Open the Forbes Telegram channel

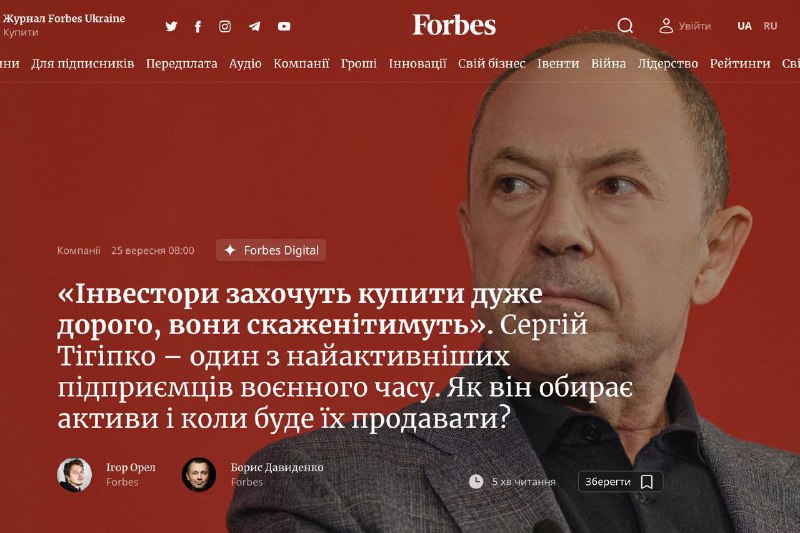click(254, 27)
